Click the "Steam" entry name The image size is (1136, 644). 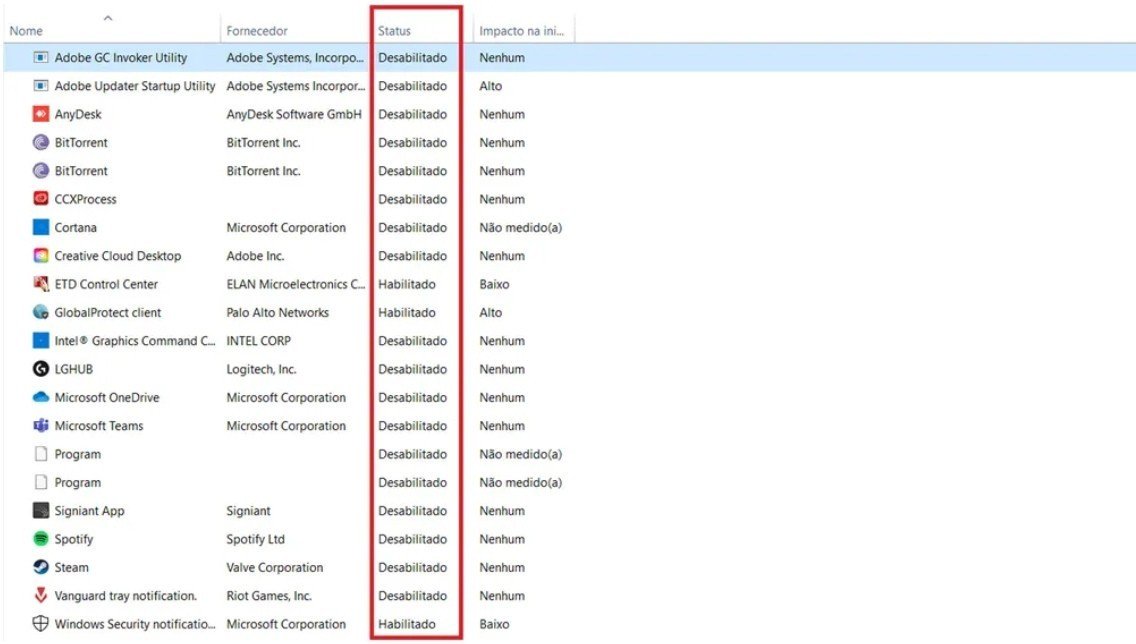pyautogui.click(x=72, y=566)
